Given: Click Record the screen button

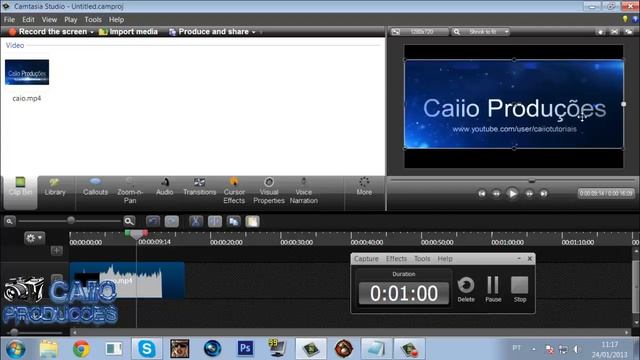Looking at the screenshot, I should point(48,31).
